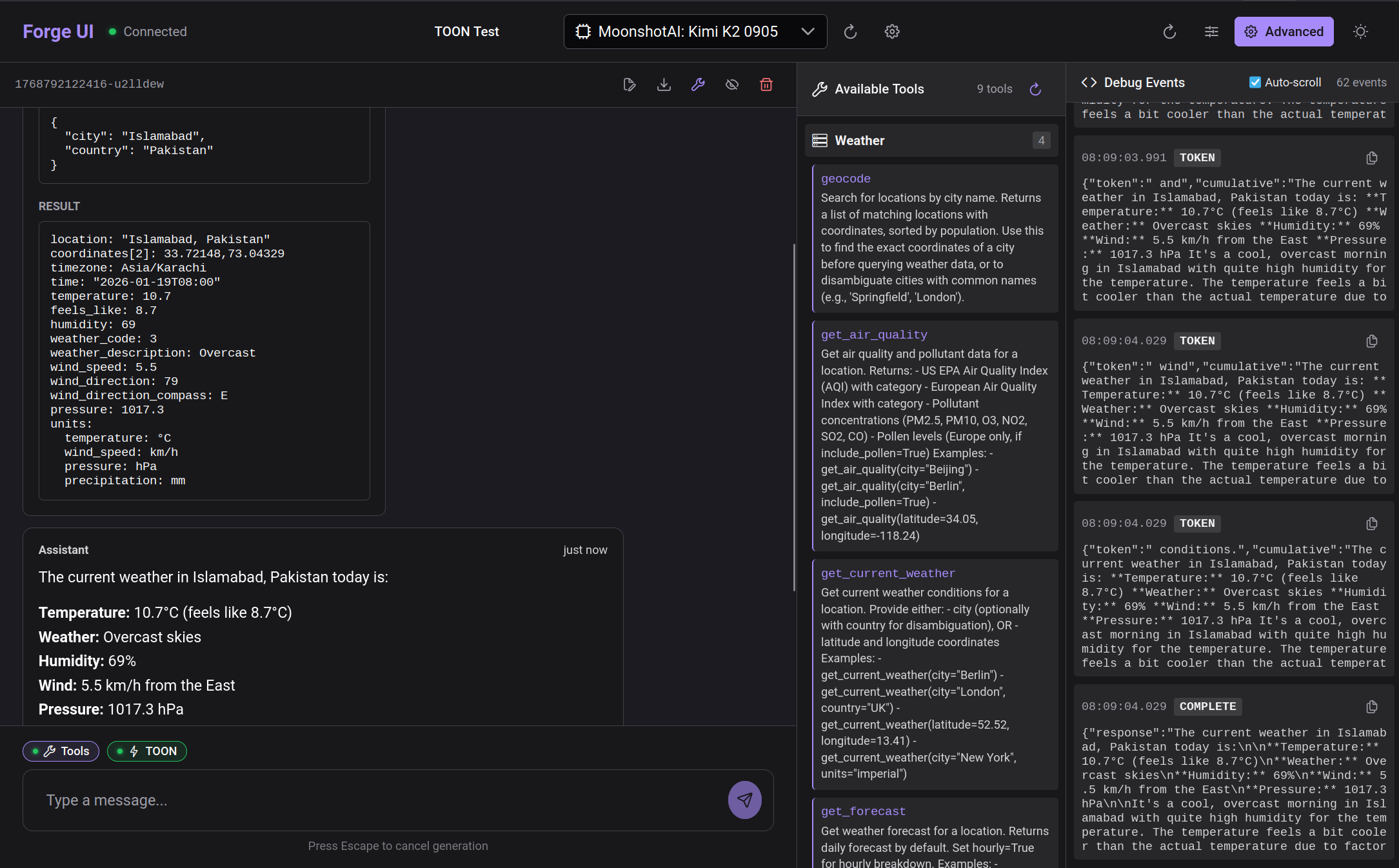The height and width of the screenshot is (868, 1399).
Task: Open tool settings via the wrench icon
Action: coord(698,84)
